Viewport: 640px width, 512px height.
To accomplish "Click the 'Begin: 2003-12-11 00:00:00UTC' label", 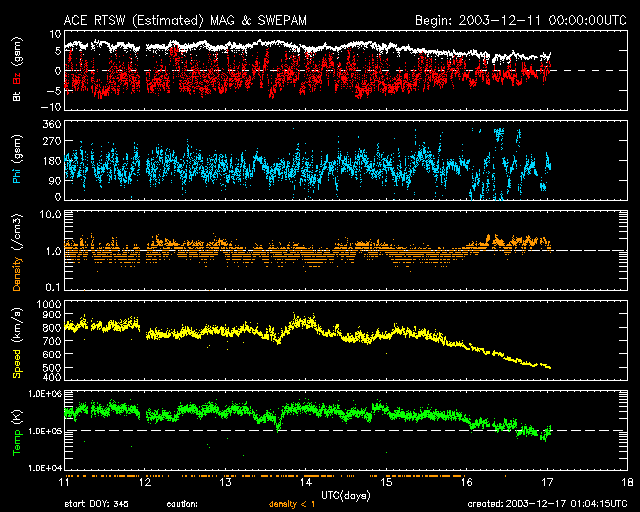I will pyautogui.click(x=521, y=20).
